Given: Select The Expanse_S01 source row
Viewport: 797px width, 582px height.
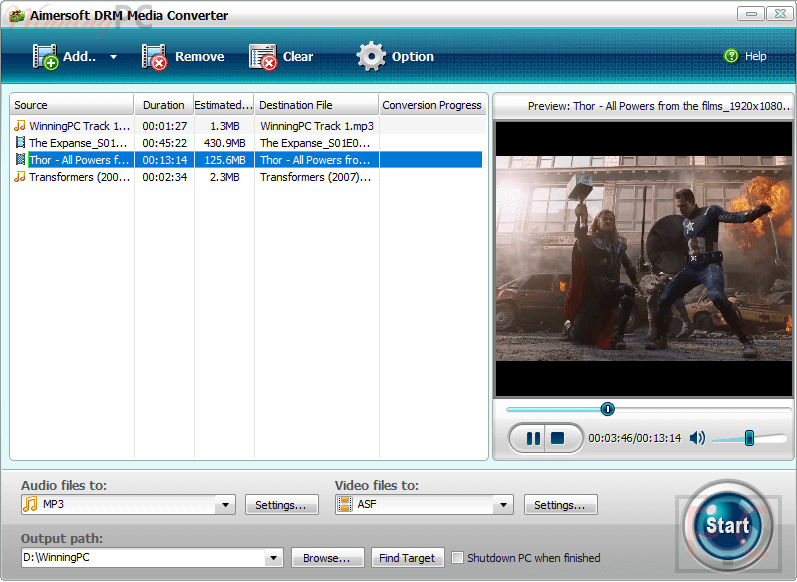Looking at the screenshot, I should pos(78,143).
